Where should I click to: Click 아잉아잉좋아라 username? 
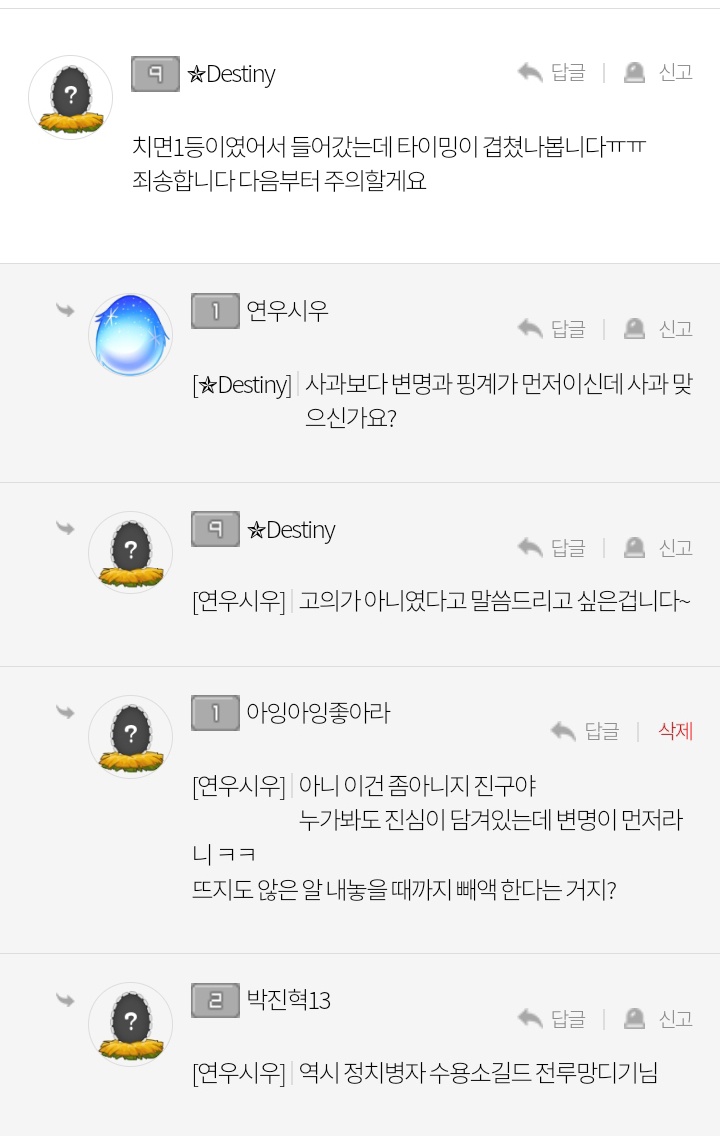coord(317,713)
